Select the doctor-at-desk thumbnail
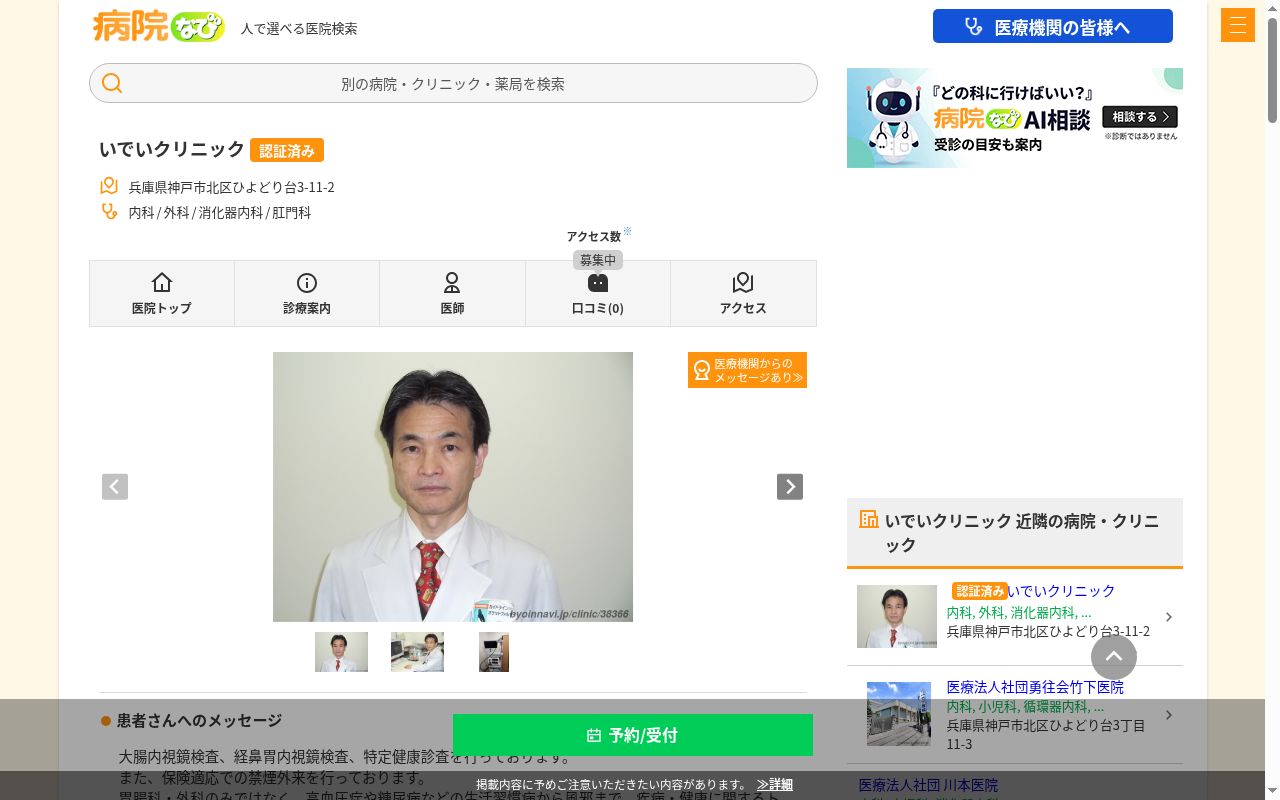 point(417,652)
